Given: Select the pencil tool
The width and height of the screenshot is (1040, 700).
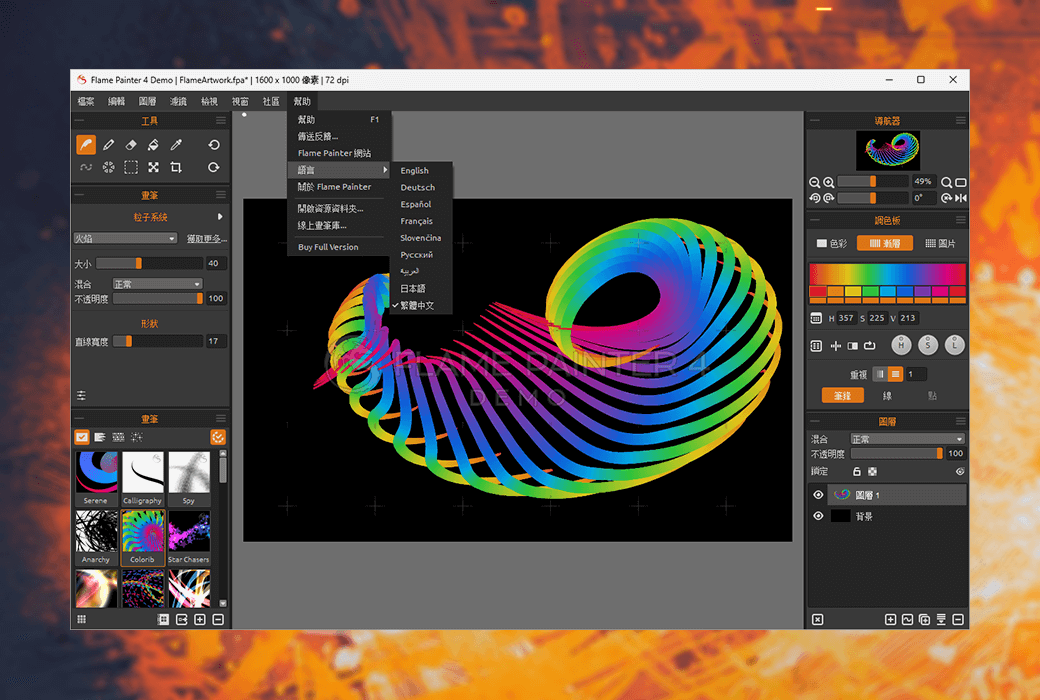Looking at the screenshot, I should tap(109, 145).
